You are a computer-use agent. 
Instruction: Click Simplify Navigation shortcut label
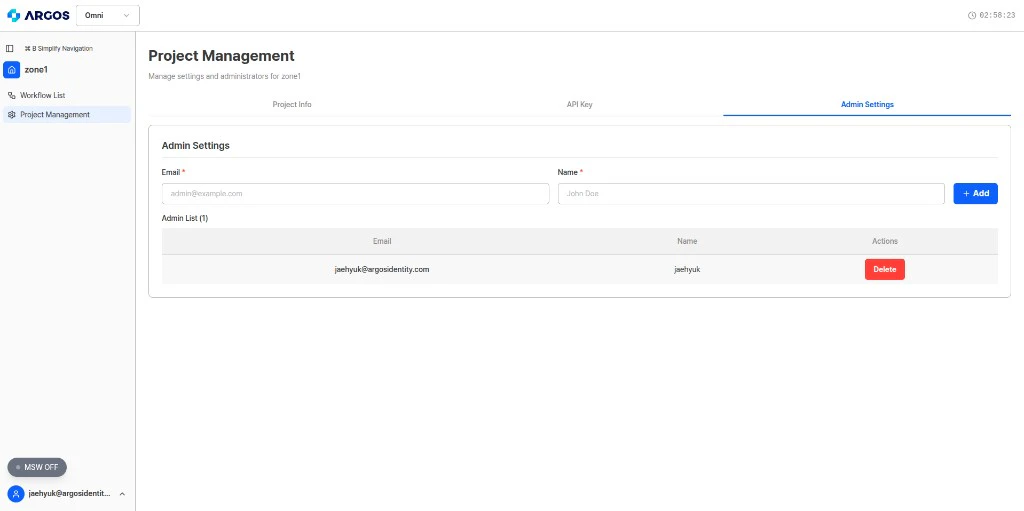coord(59,48)
